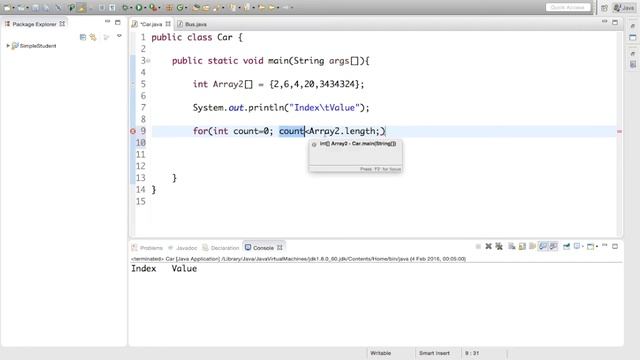
Task: Click the Index Value console output
Action: pos(164,269)
